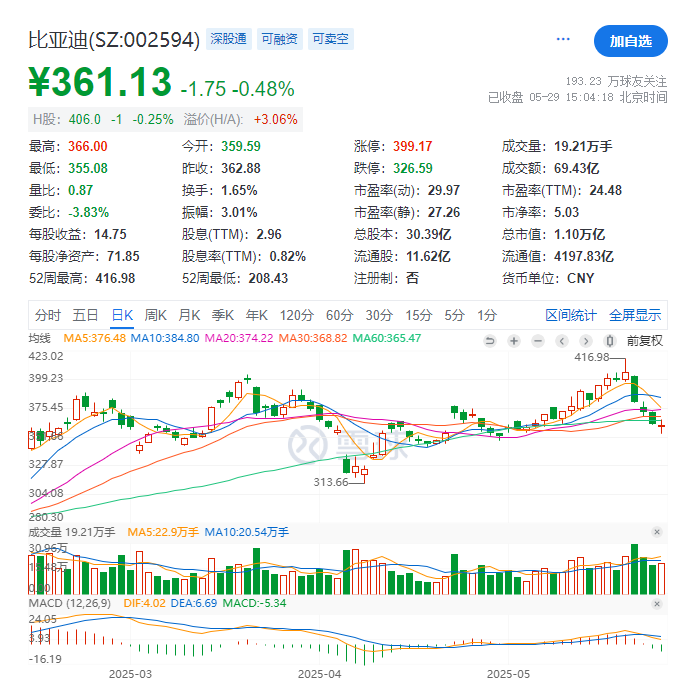Click the MA5:376.48 legend label
Image resolution: width=688 pixels, height=691 pixels.
[95, 338]
